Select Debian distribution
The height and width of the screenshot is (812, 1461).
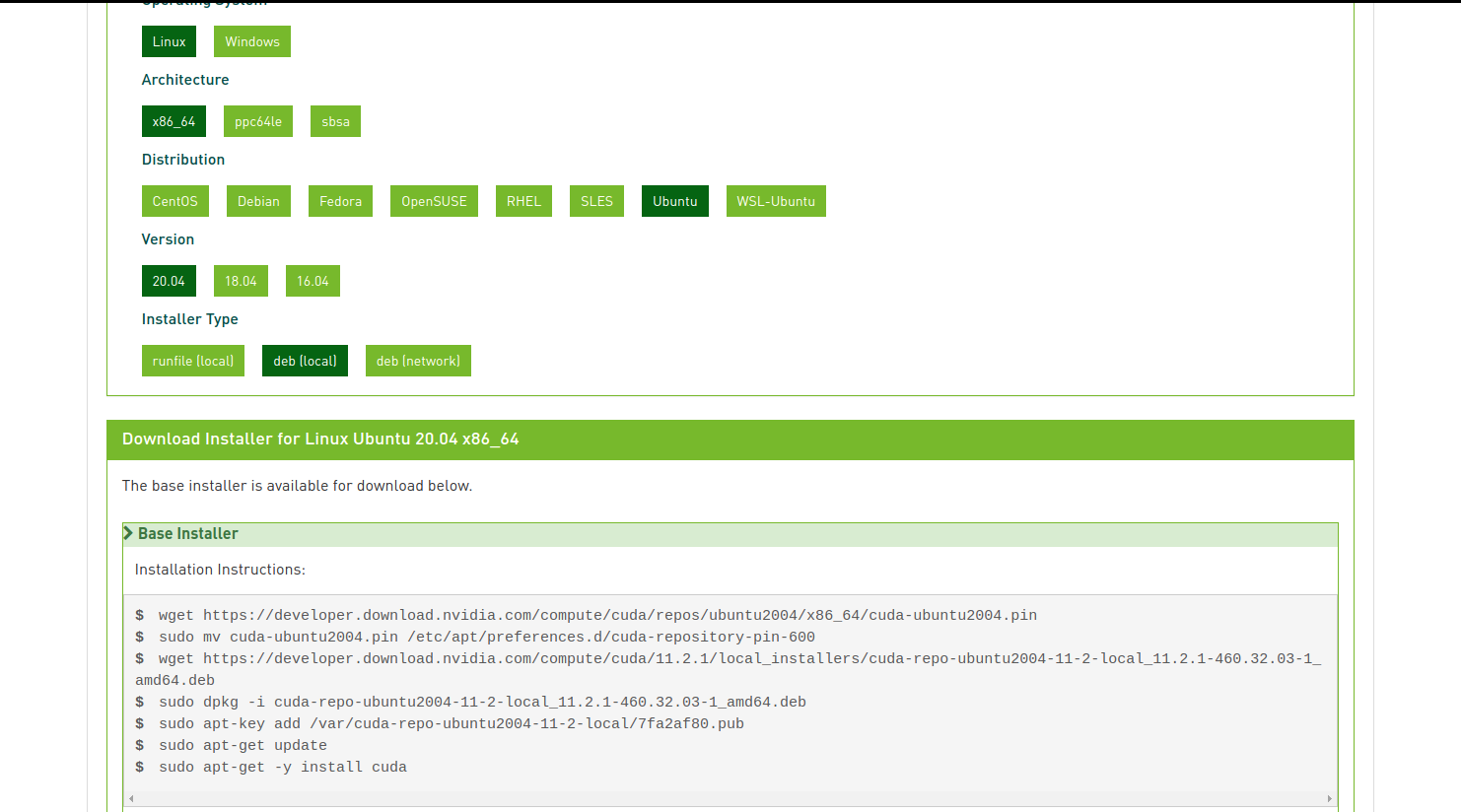[x=258, y=201]
